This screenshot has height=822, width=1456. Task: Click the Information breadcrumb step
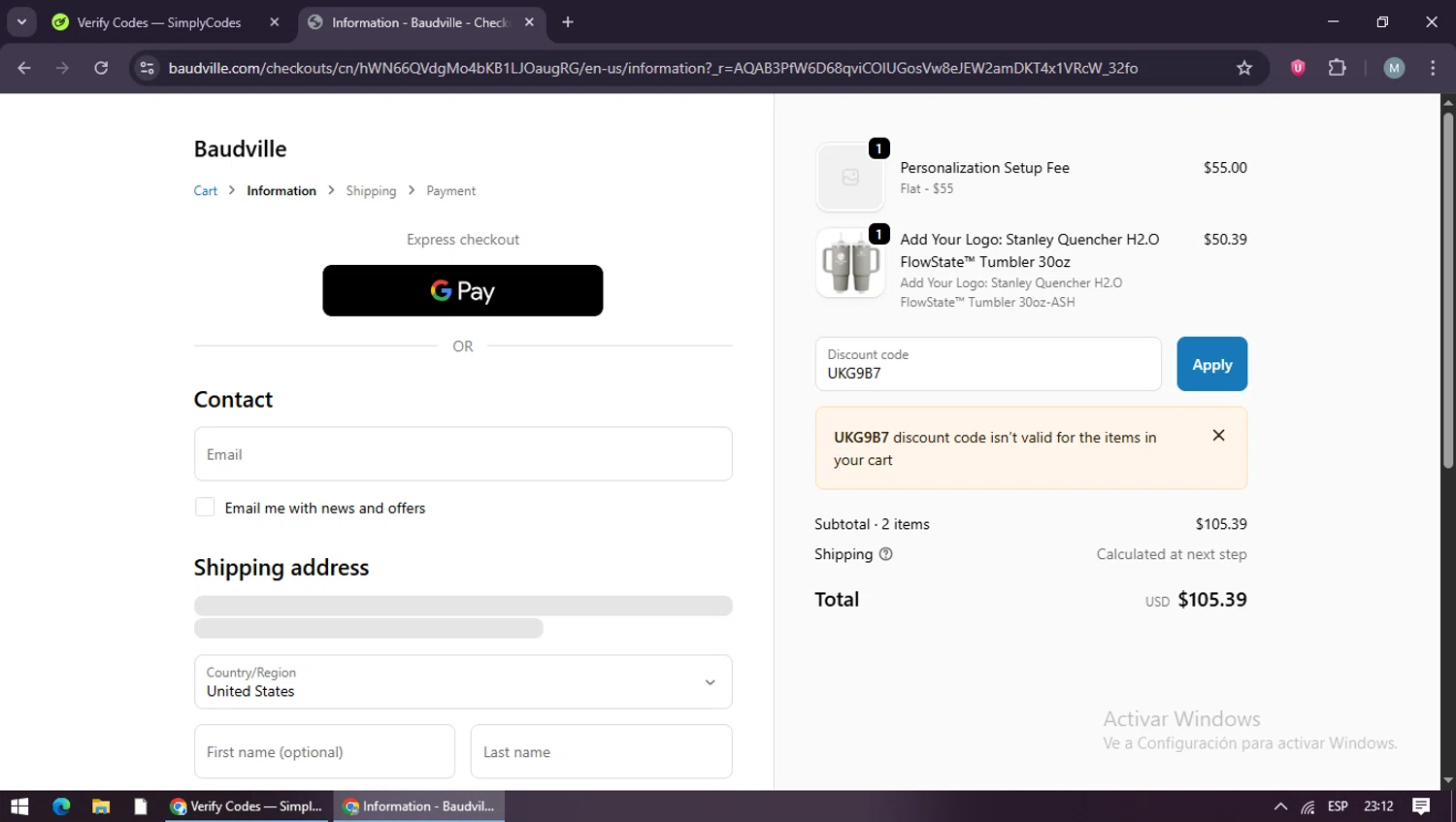(x=281, y=191)
